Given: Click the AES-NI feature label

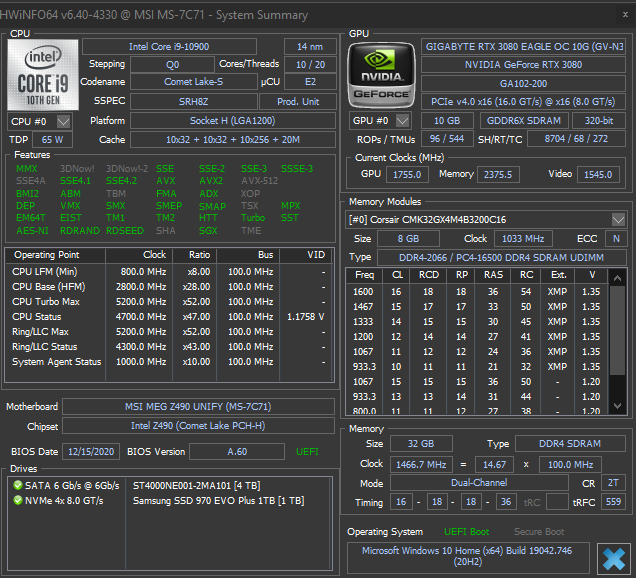Looking at the screenshot, I should pyautogui.click(x=32, y=230).
